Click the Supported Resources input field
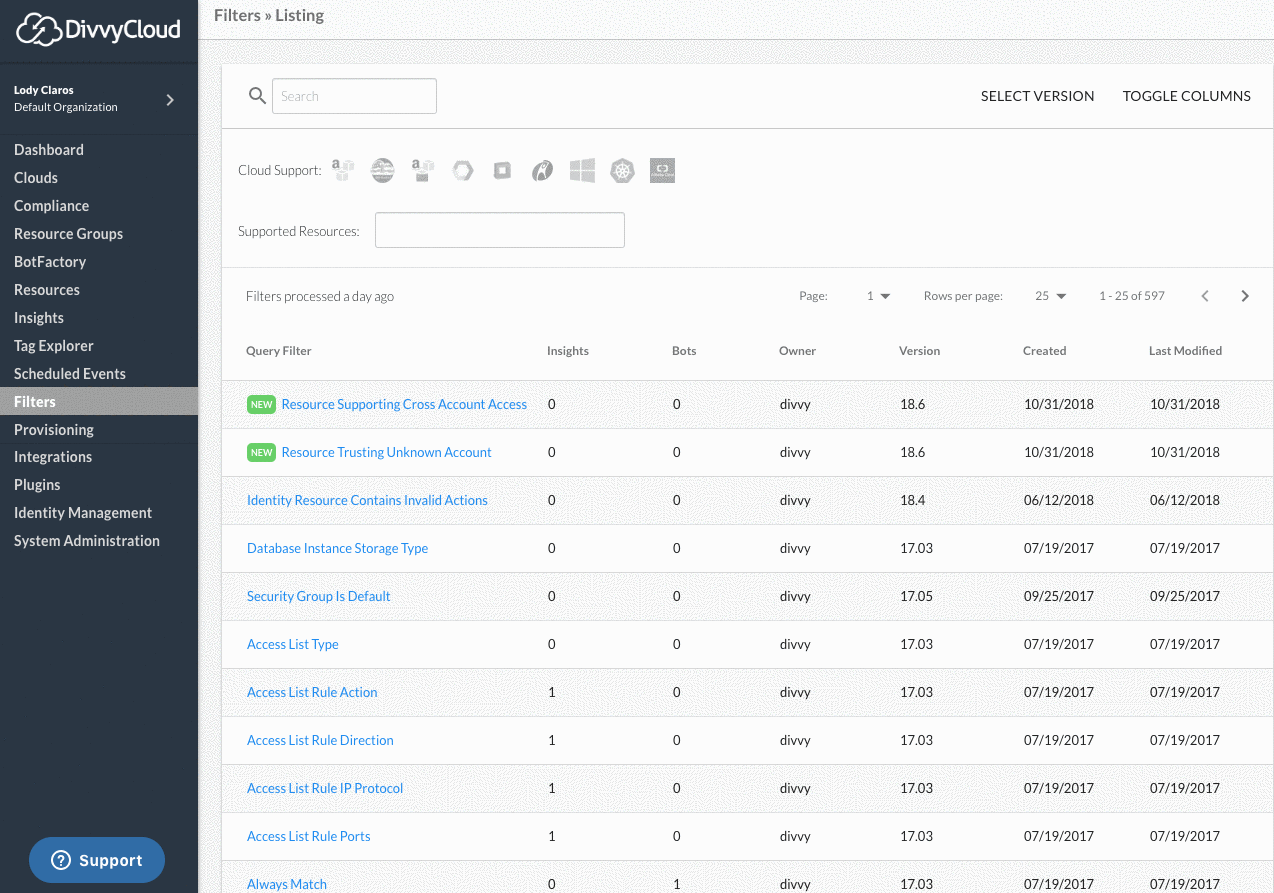 point(499,230)
